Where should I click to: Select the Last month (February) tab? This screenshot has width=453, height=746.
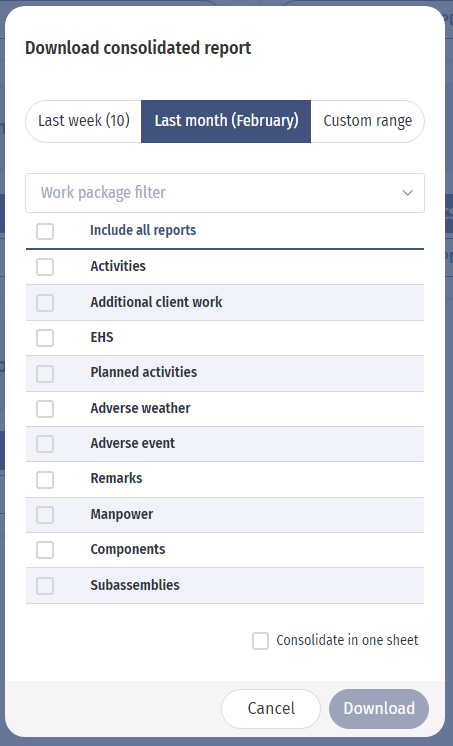[x=226, y=121]
